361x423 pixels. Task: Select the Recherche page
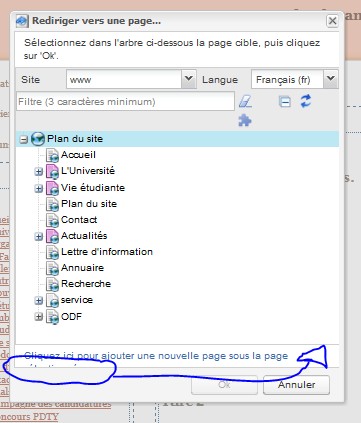tap(86, 284)
